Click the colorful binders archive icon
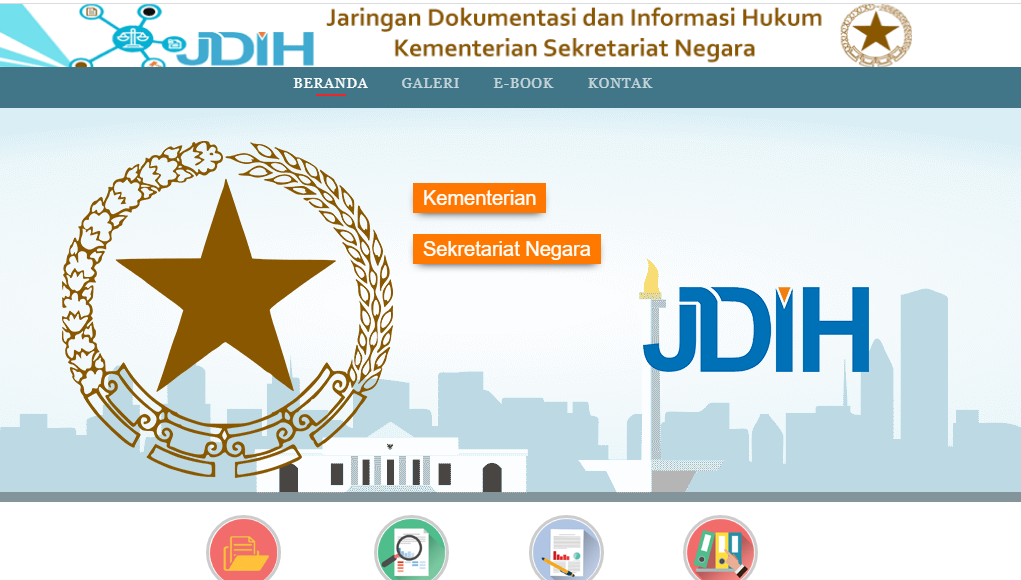This screenshot has height=580, width=1021. pyautogui.click(x=720, y=551)
